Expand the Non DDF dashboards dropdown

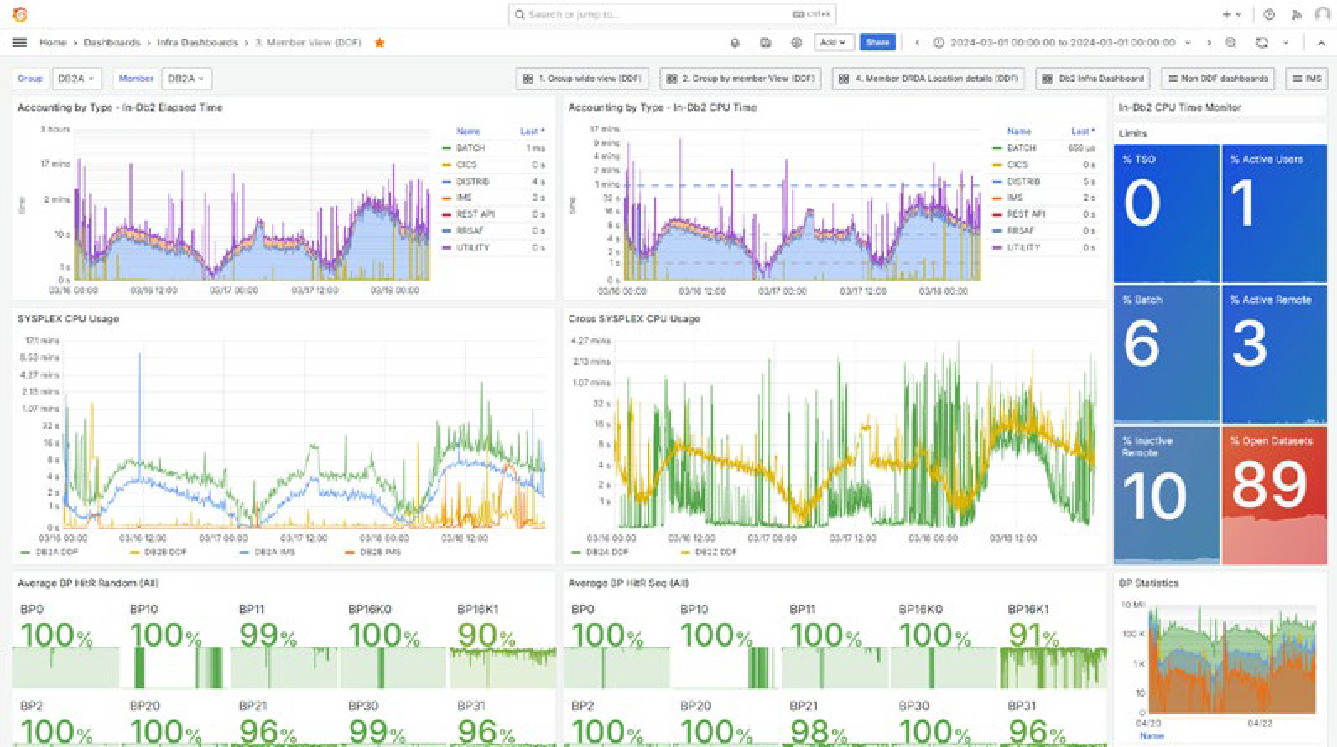pos(1217,79)
